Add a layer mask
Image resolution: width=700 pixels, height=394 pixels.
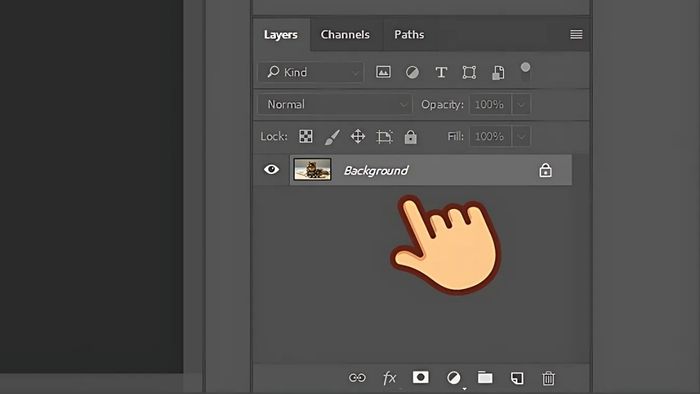[421, 377]
